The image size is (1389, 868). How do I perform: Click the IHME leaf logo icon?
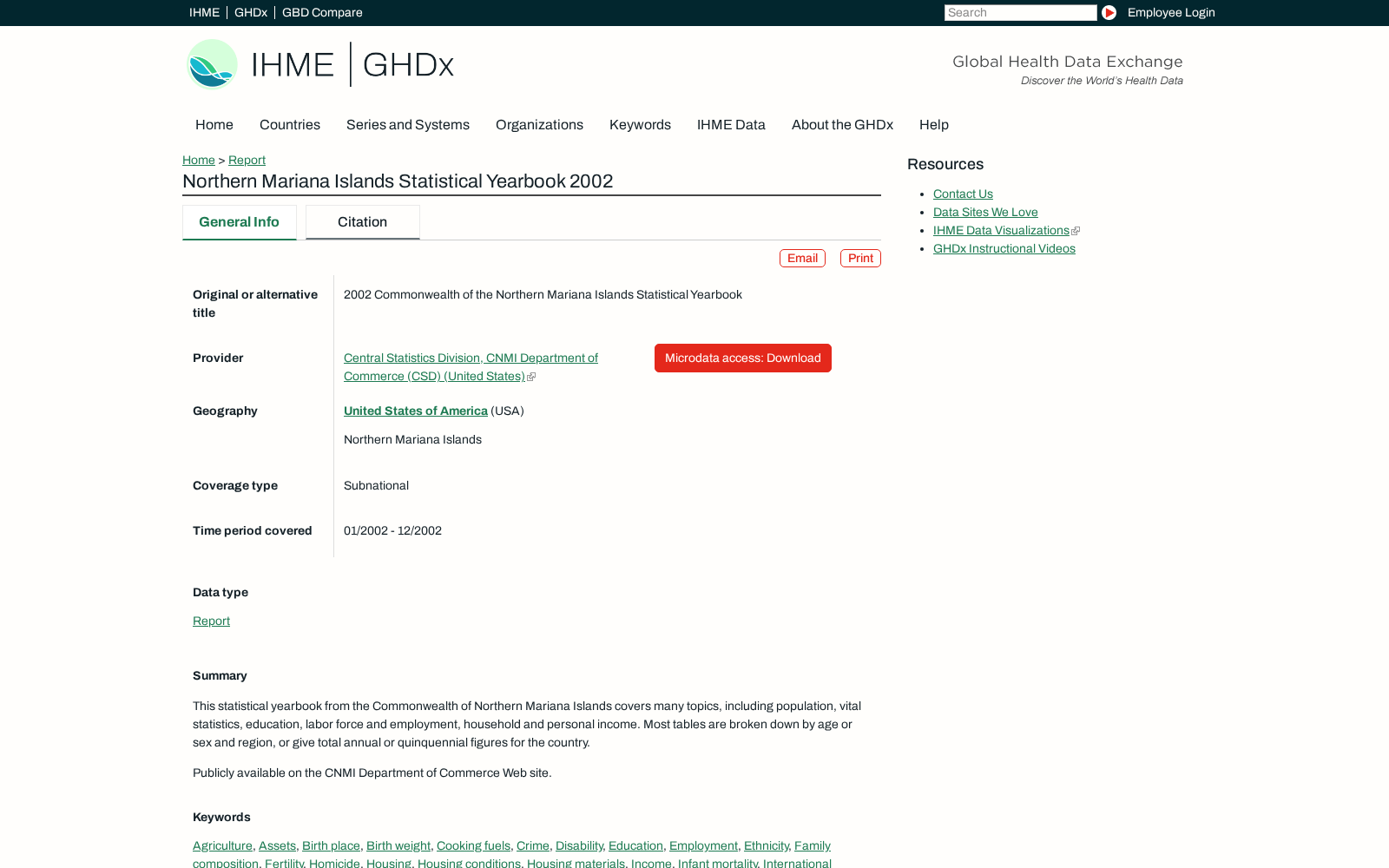[212, 64]
